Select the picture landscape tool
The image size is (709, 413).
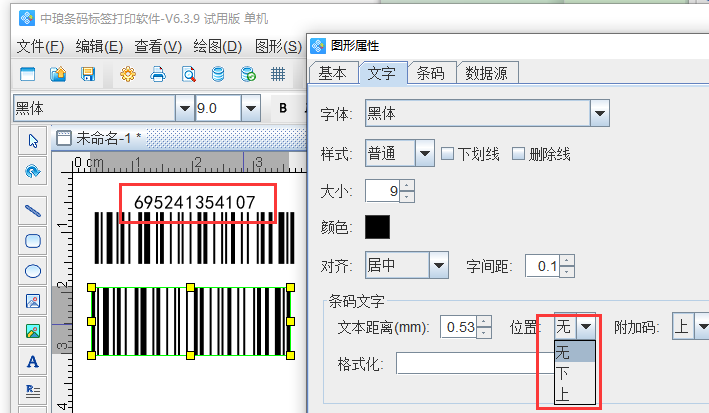coord(33,332)
